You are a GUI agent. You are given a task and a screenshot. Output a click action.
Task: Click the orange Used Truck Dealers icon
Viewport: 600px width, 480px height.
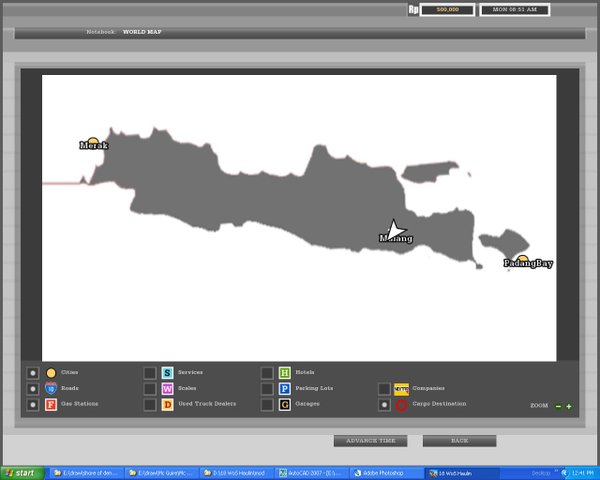[167, 405]
